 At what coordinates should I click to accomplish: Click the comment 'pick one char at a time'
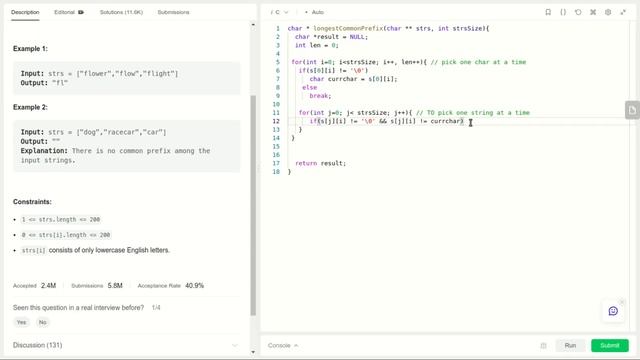tap(478, 62)
